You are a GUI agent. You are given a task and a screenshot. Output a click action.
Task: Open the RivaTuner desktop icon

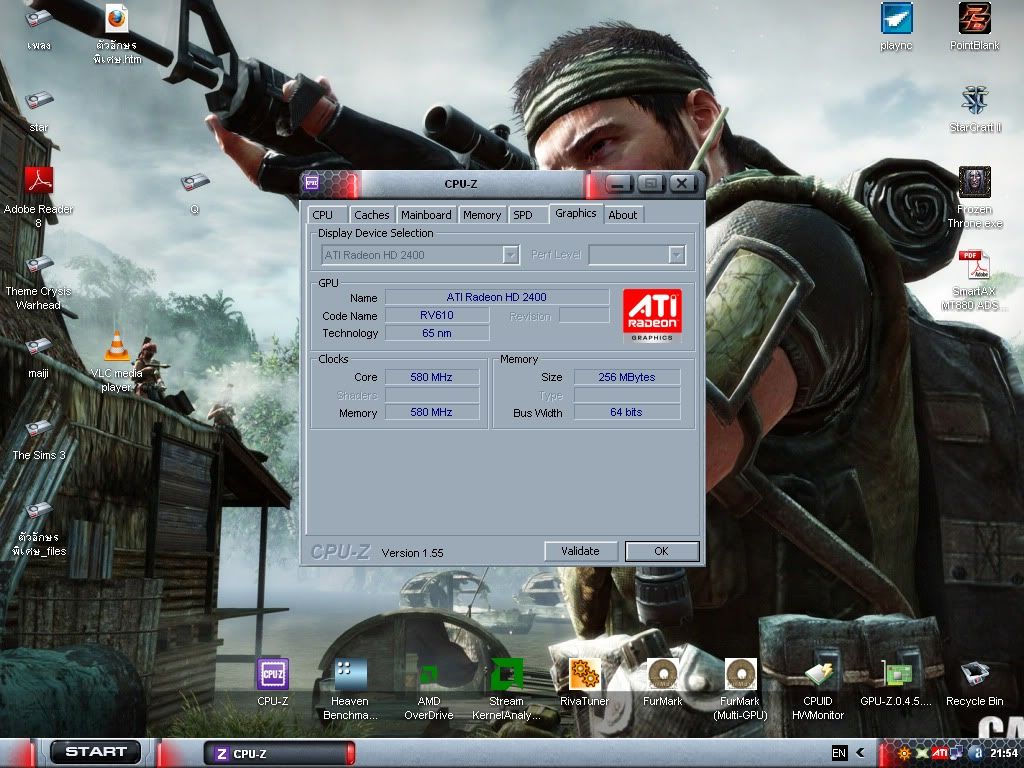pos(584,675)
